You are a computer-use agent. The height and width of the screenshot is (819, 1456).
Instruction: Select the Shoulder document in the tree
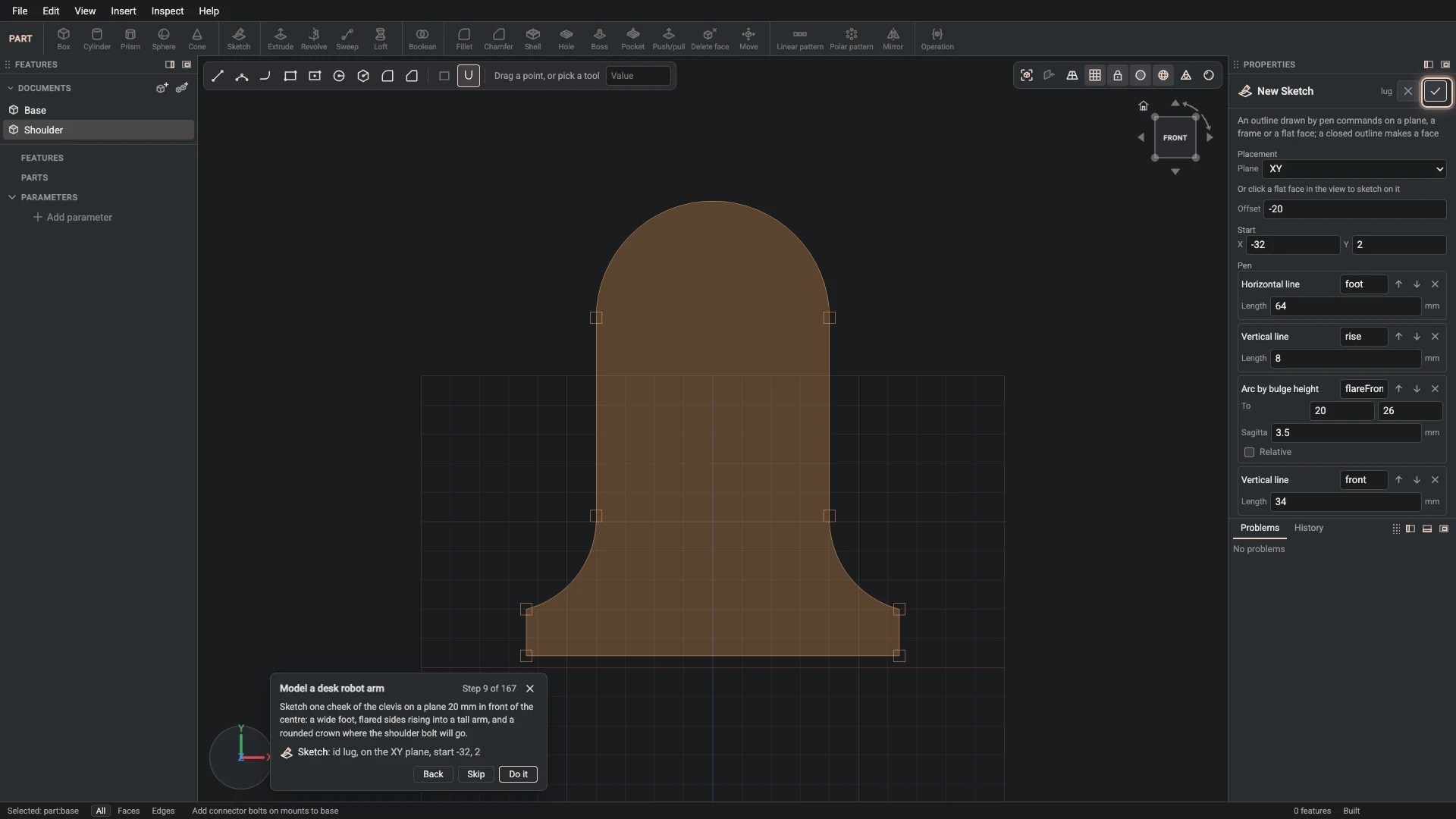(x=99, y=130)
